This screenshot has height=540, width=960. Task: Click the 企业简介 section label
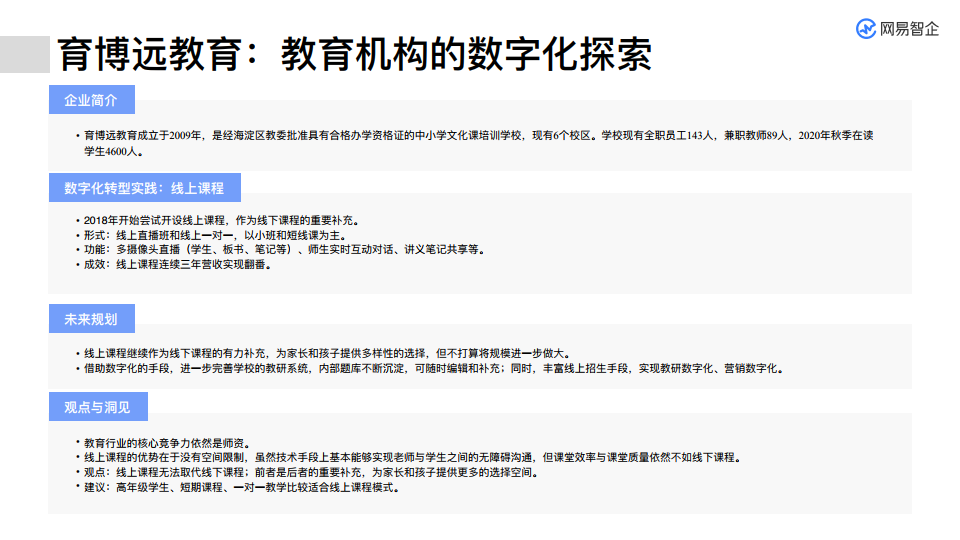point(91,101)
